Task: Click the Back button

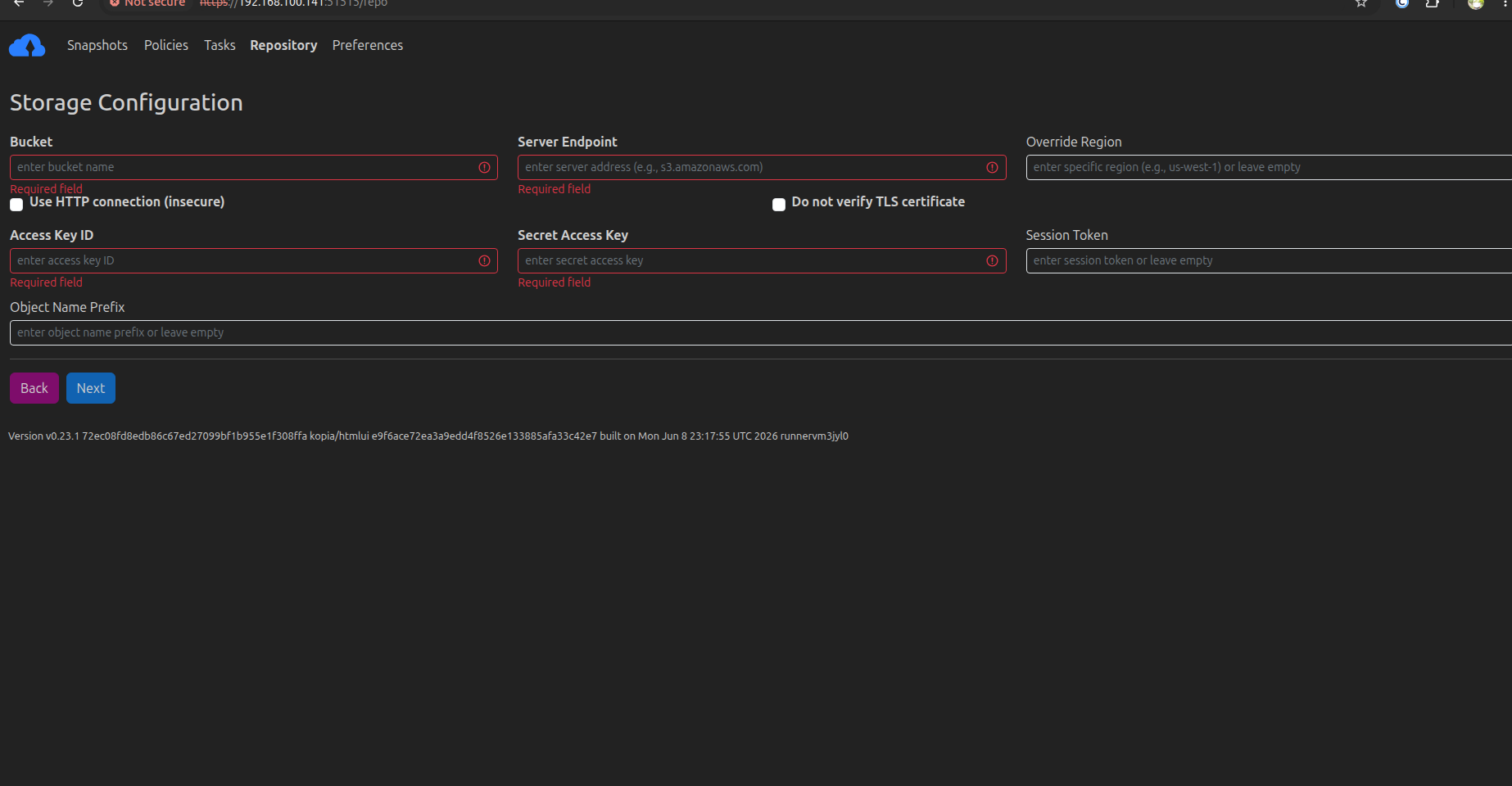Action: point(34,388)
